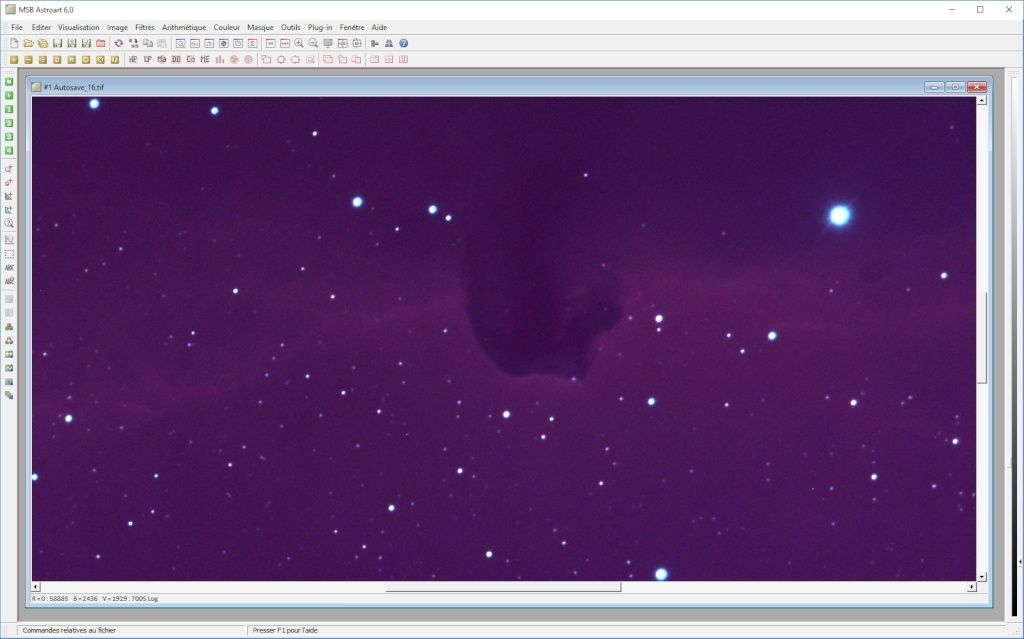Open the Masque menu
This screenshot has width=1024, height=639.
click(260, 27)
